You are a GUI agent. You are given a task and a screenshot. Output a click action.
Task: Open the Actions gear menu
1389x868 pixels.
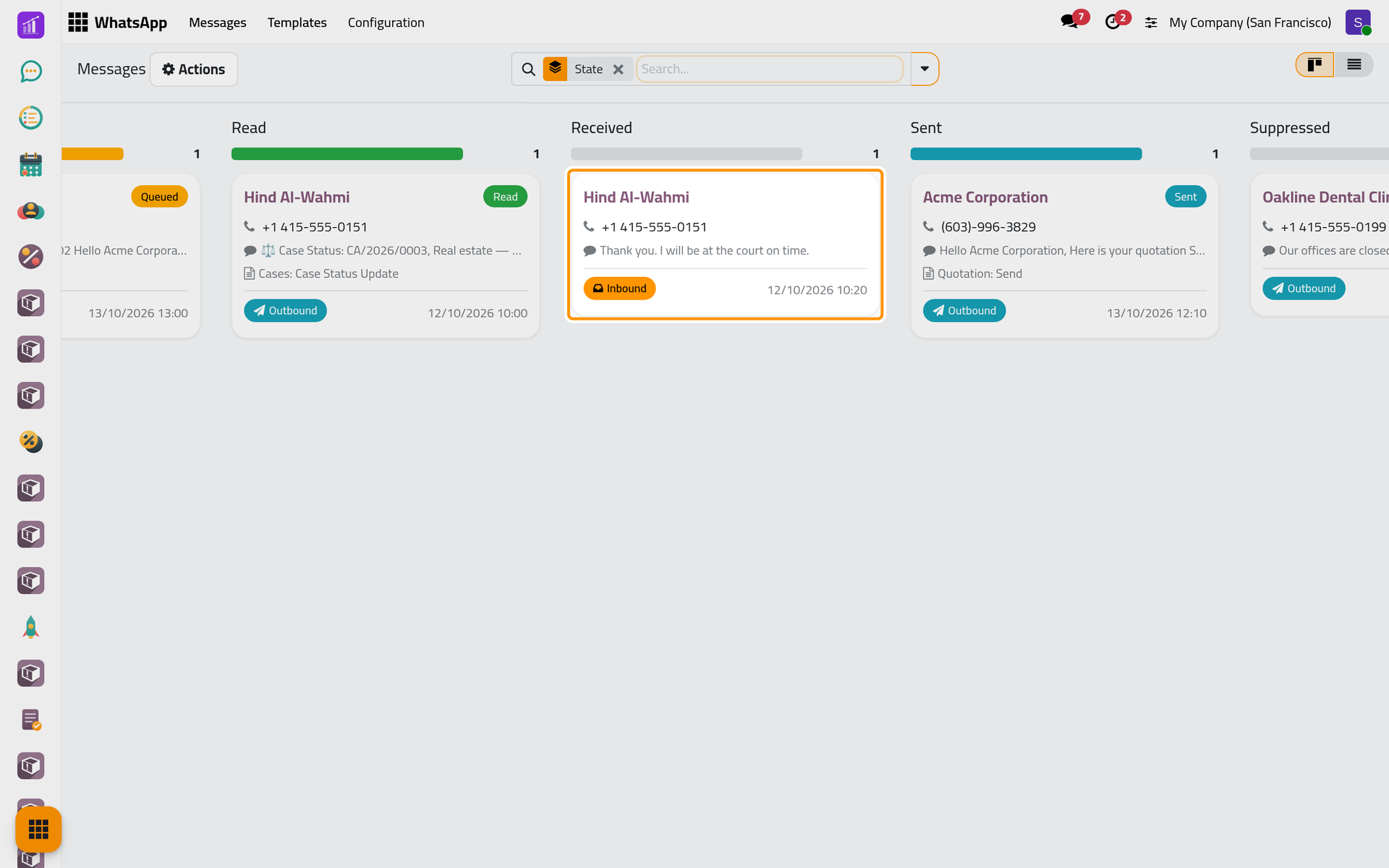194,69
